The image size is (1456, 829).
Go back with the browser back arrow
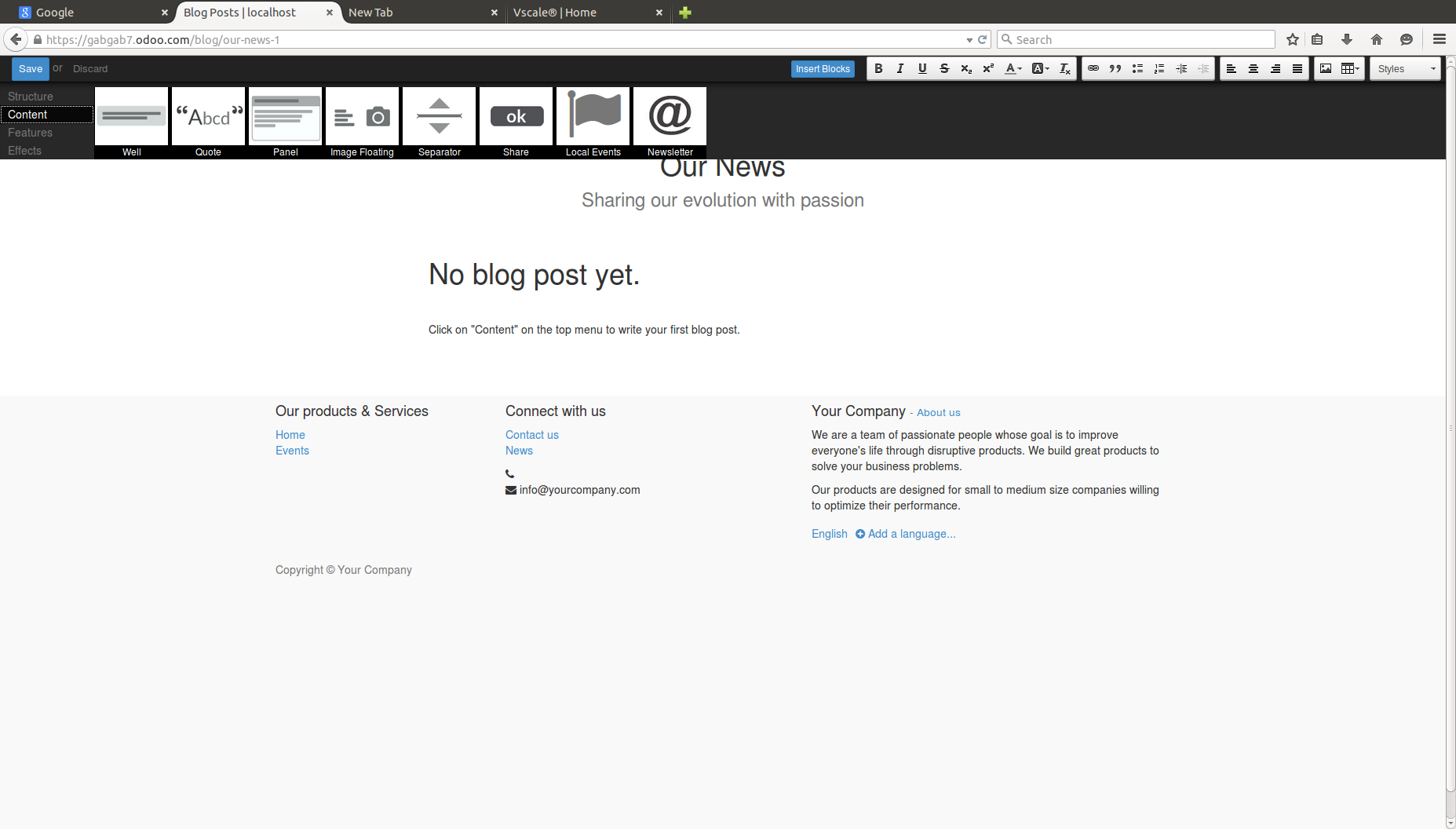[x=16, y=39]
